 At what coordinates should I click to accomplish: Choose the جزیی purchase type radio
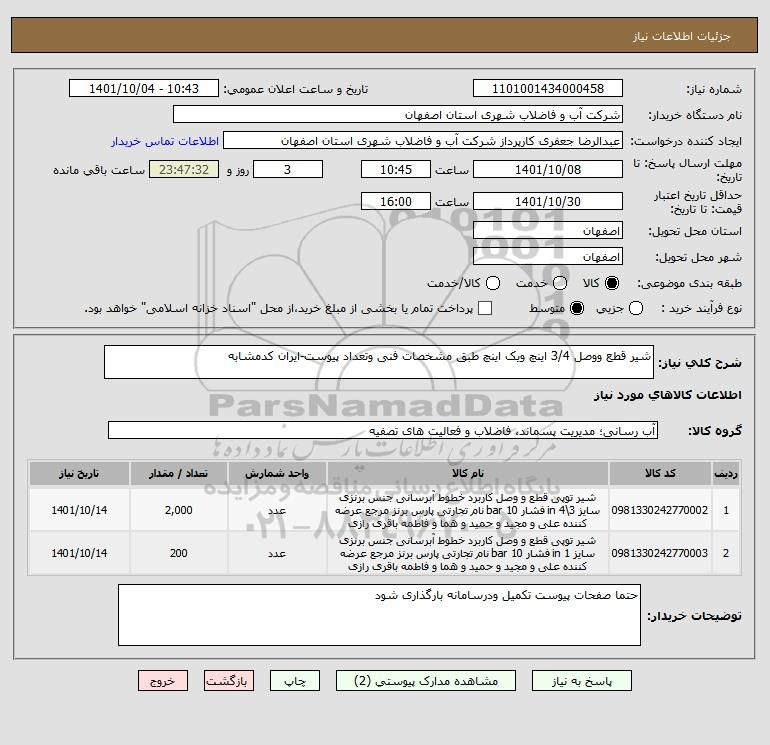tap(635, 308)
